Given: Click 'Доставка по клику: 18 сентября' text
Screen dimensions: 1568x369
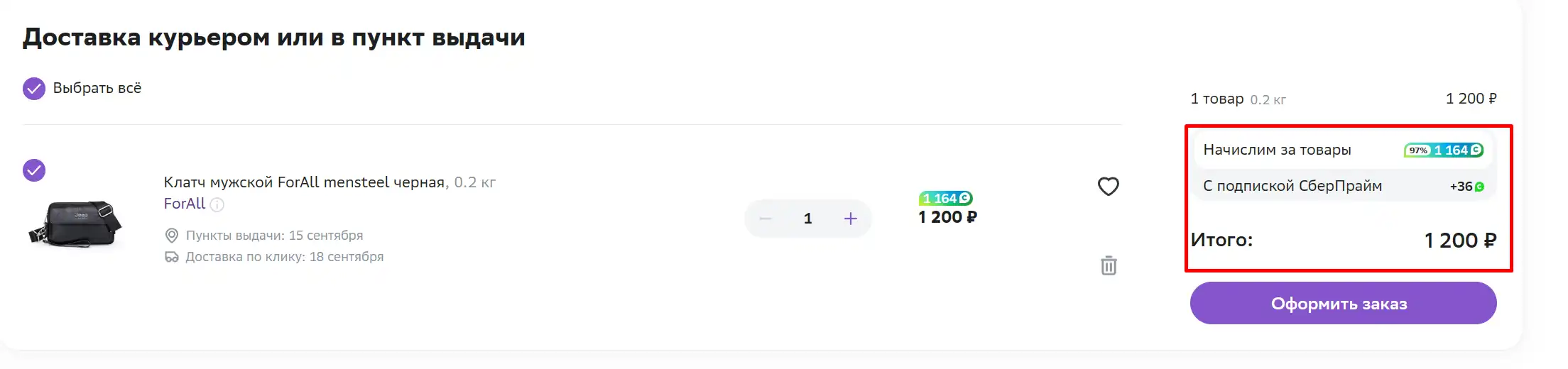Looking at the screenshot, I should [284, 257].
